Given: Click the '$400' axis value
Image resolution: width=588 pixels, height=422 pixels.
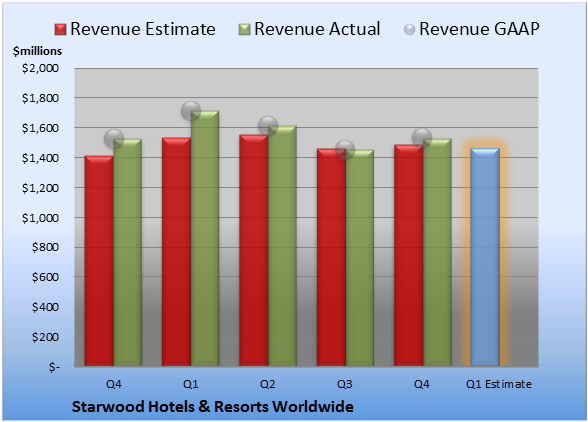Looking at the screenshot, I should point(45,307).
